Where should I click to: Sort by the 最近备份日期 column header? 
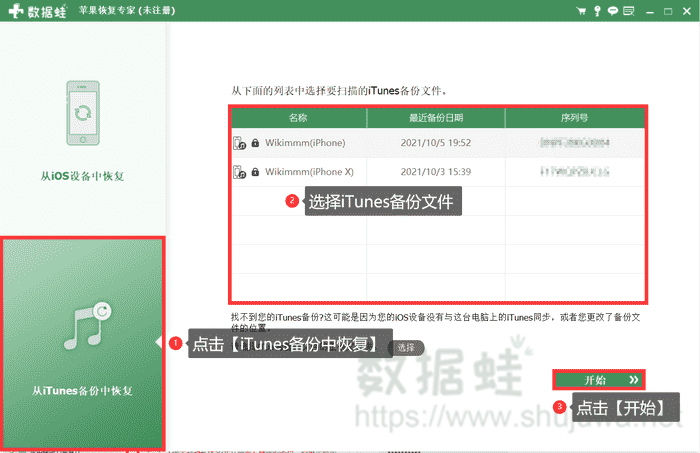point(436,118)
